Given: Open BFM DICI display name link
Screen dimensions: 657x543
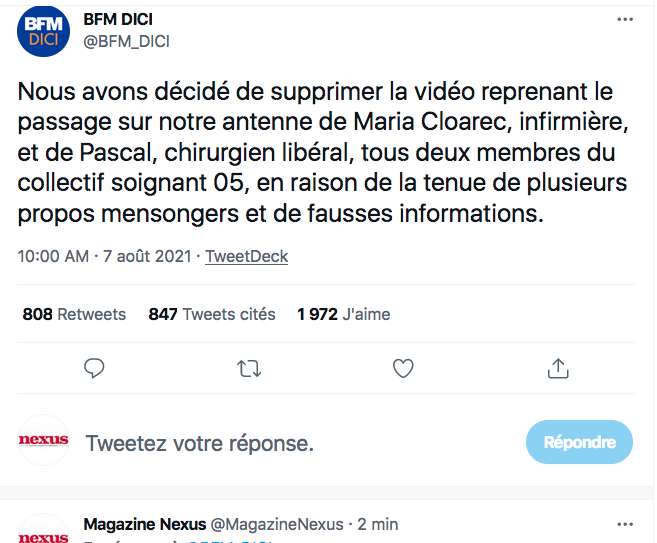Looking at the screenshot, I should (x=118, y=19).
